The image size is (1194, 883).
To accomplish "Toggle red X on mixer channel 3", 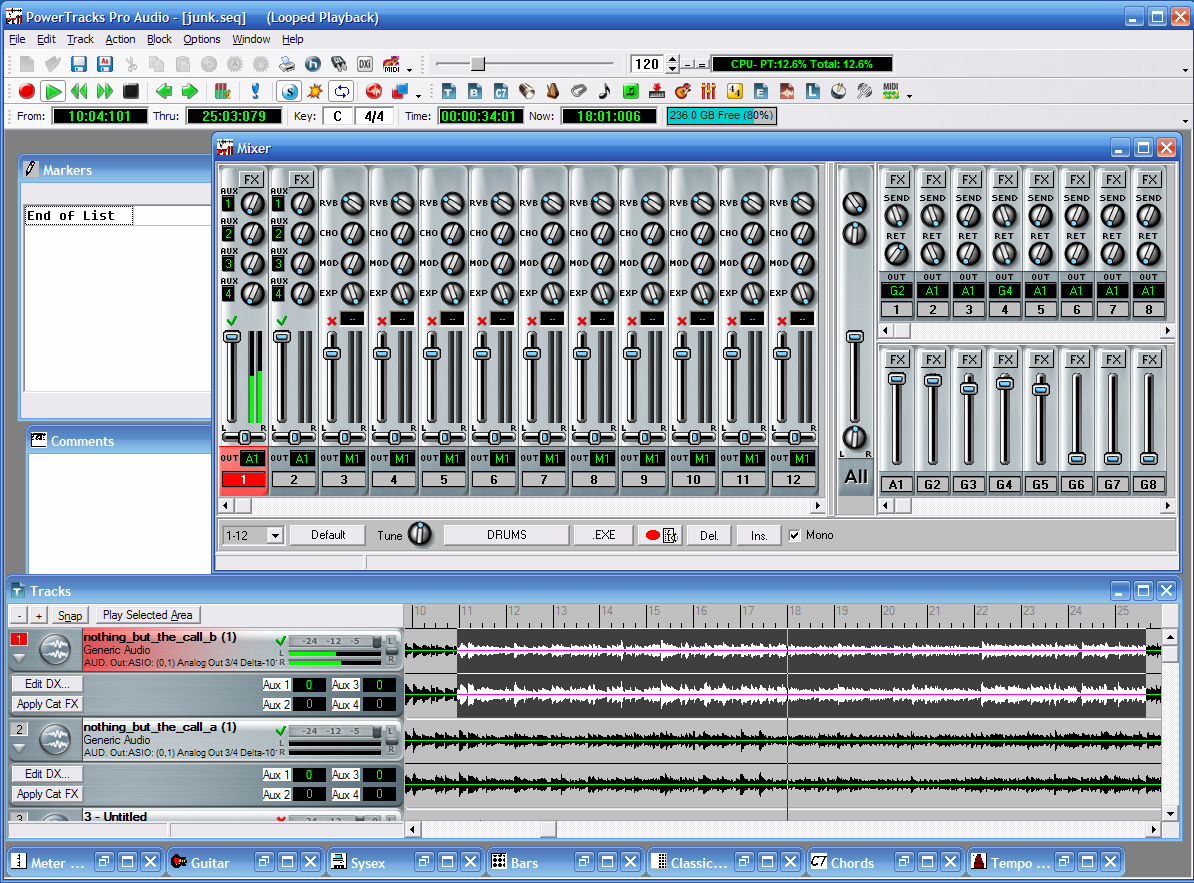I will (x=332, y=320).
